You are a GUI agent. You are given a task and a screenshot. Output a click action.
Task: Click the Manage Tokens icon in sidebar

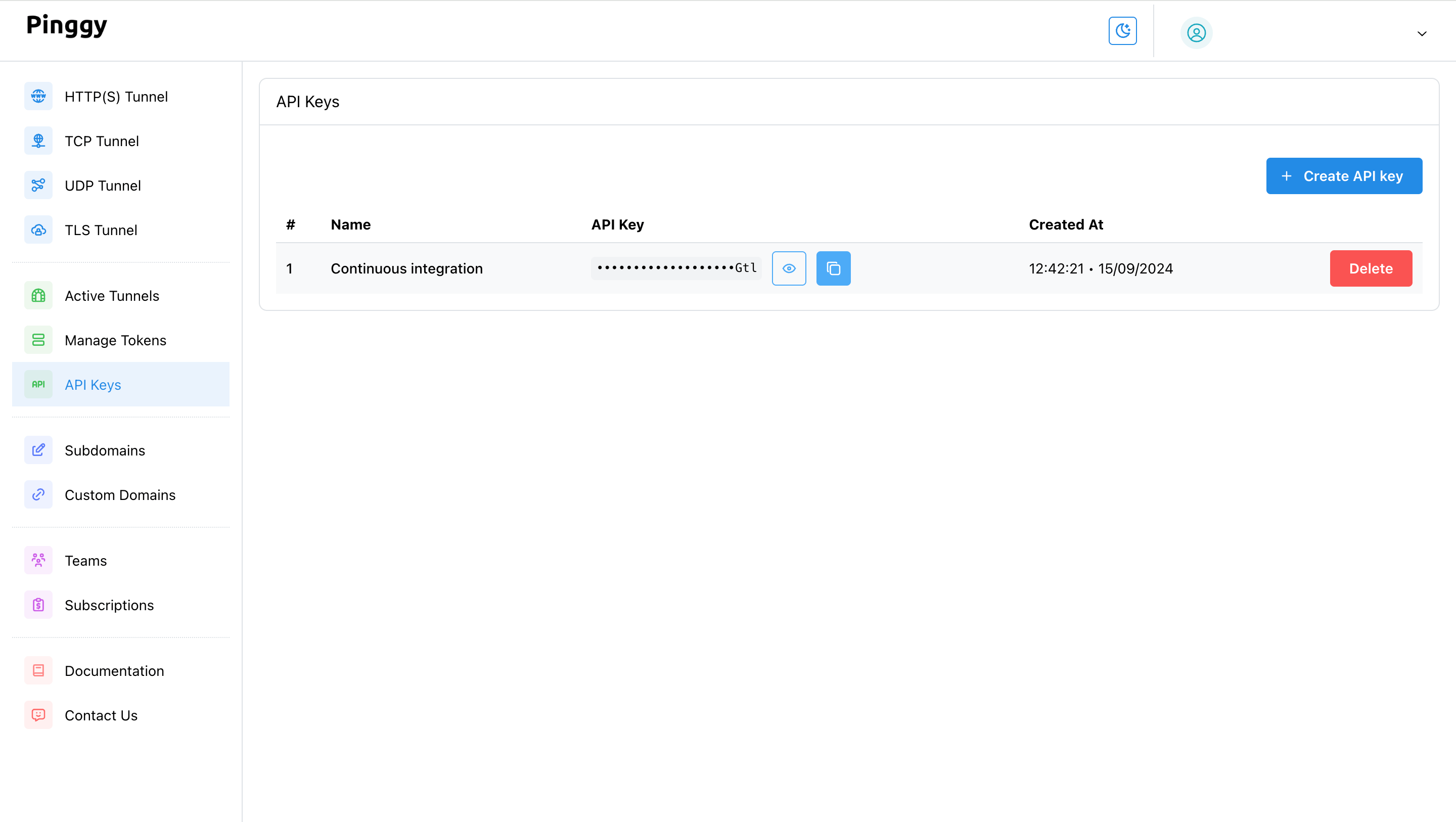38,340
